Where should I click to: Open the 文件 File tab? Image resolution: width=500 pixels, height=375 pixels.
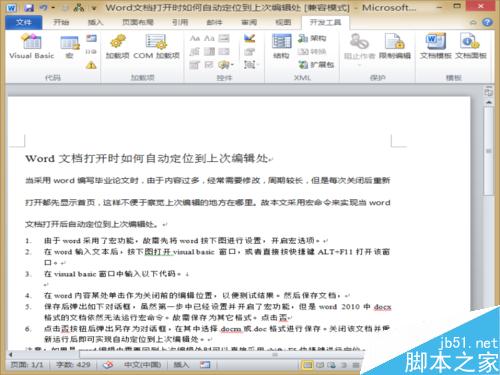(x=23, y=22)
